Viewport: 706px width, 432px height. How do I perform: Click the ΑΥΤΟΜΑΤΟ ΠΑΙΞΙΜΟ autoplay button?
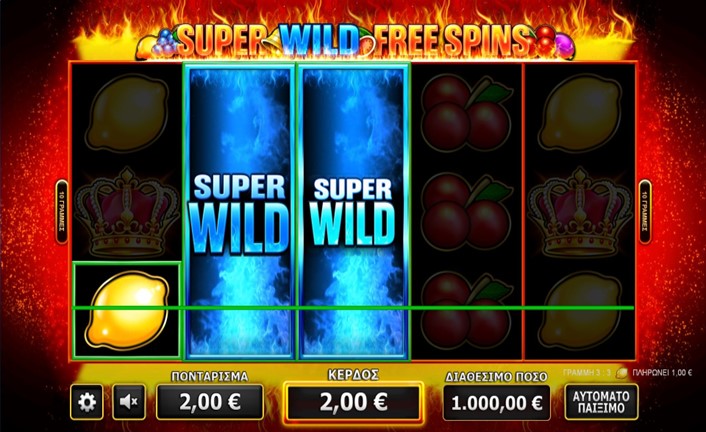coord(601,402)
